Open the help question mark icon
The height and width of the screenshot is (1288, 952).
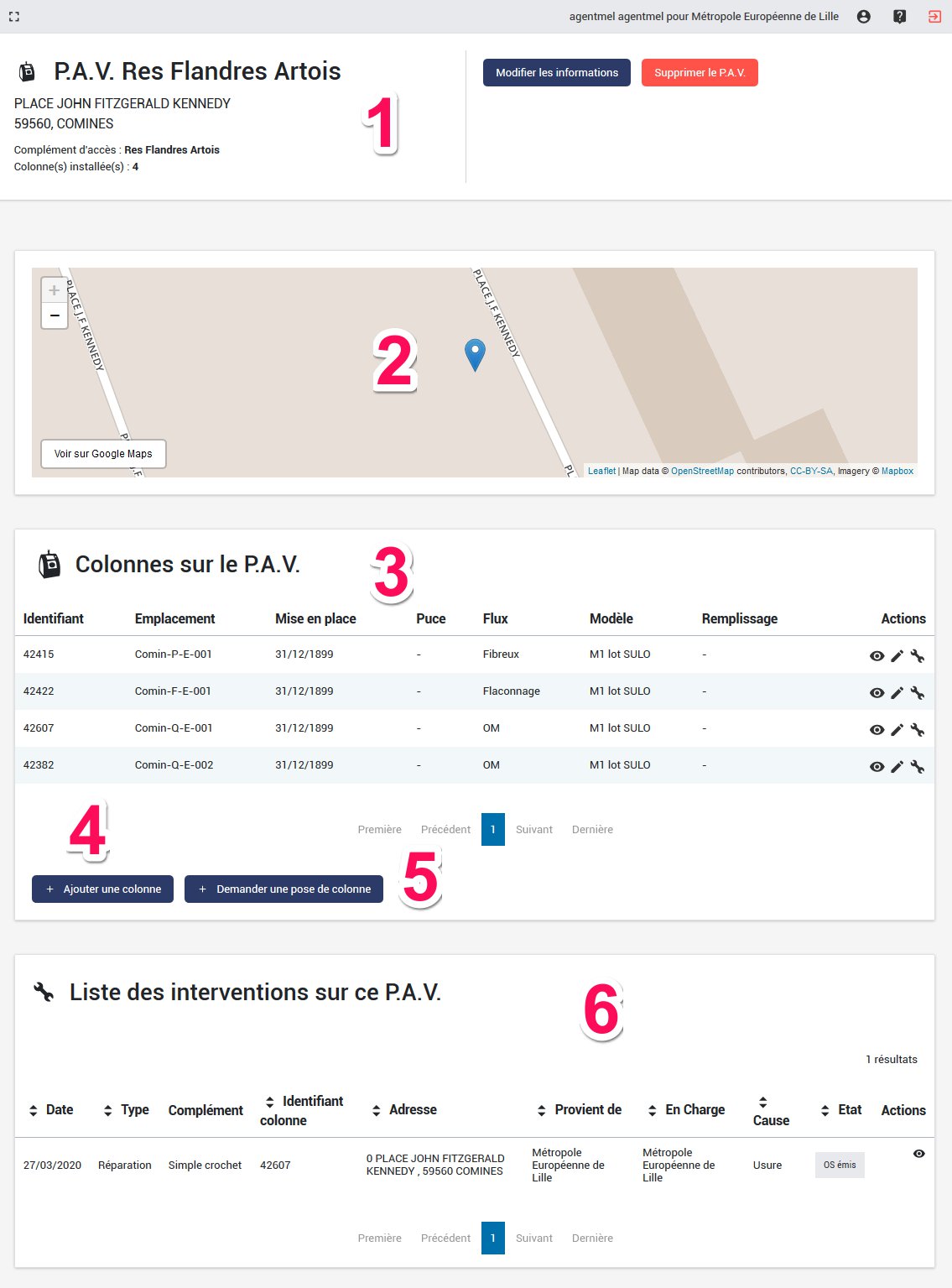899,17
